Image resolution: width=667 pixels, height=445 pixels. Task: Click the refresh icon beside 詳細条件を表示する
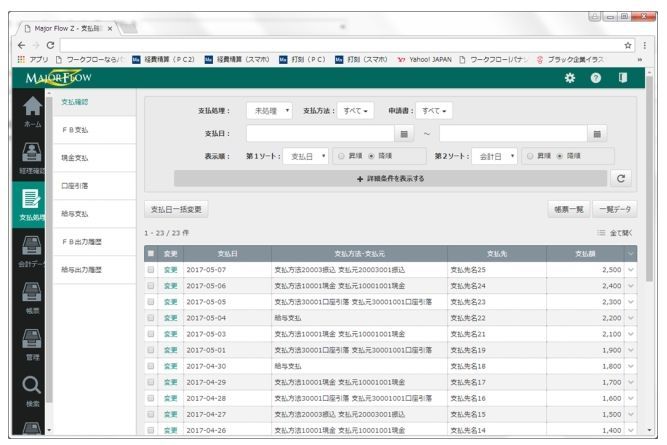point(621,178)
